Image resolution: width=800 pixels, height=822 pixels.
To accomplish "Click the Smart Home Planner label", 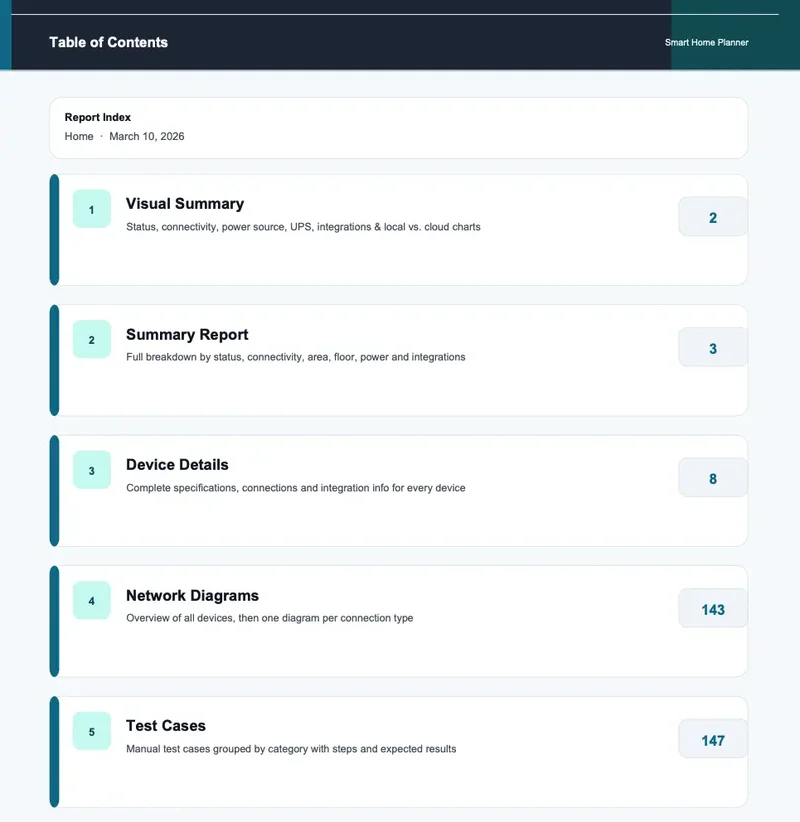I will click(706, 43).
